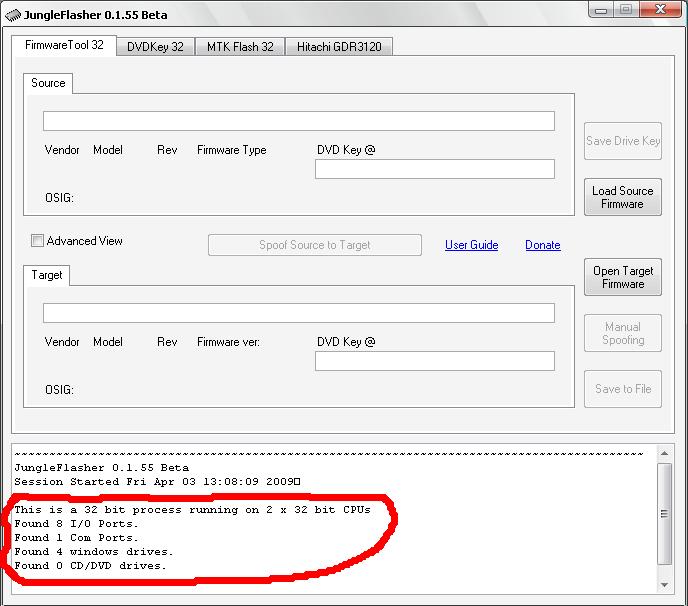Image resolution: width=688 pixels, height=606 pixels.
Task: Click the log scrollbar thumb
Action: tap(664, 513)
